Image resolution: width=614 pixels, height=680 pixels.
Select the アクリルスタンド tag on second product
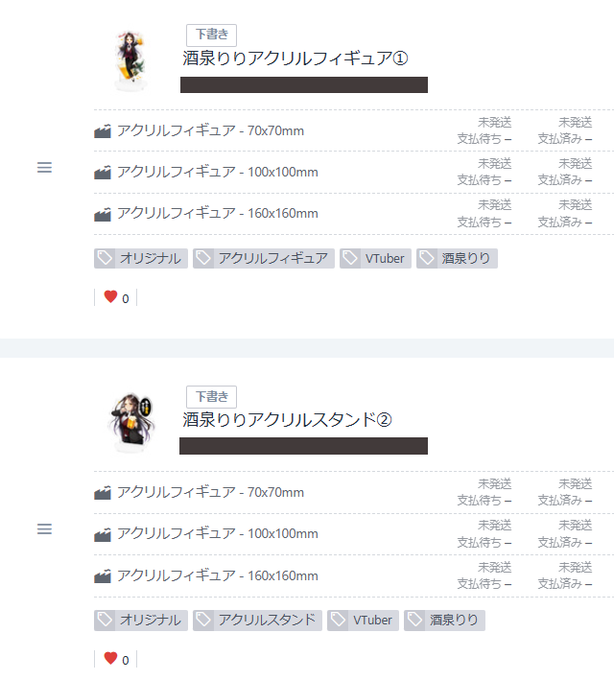(257, 620)
